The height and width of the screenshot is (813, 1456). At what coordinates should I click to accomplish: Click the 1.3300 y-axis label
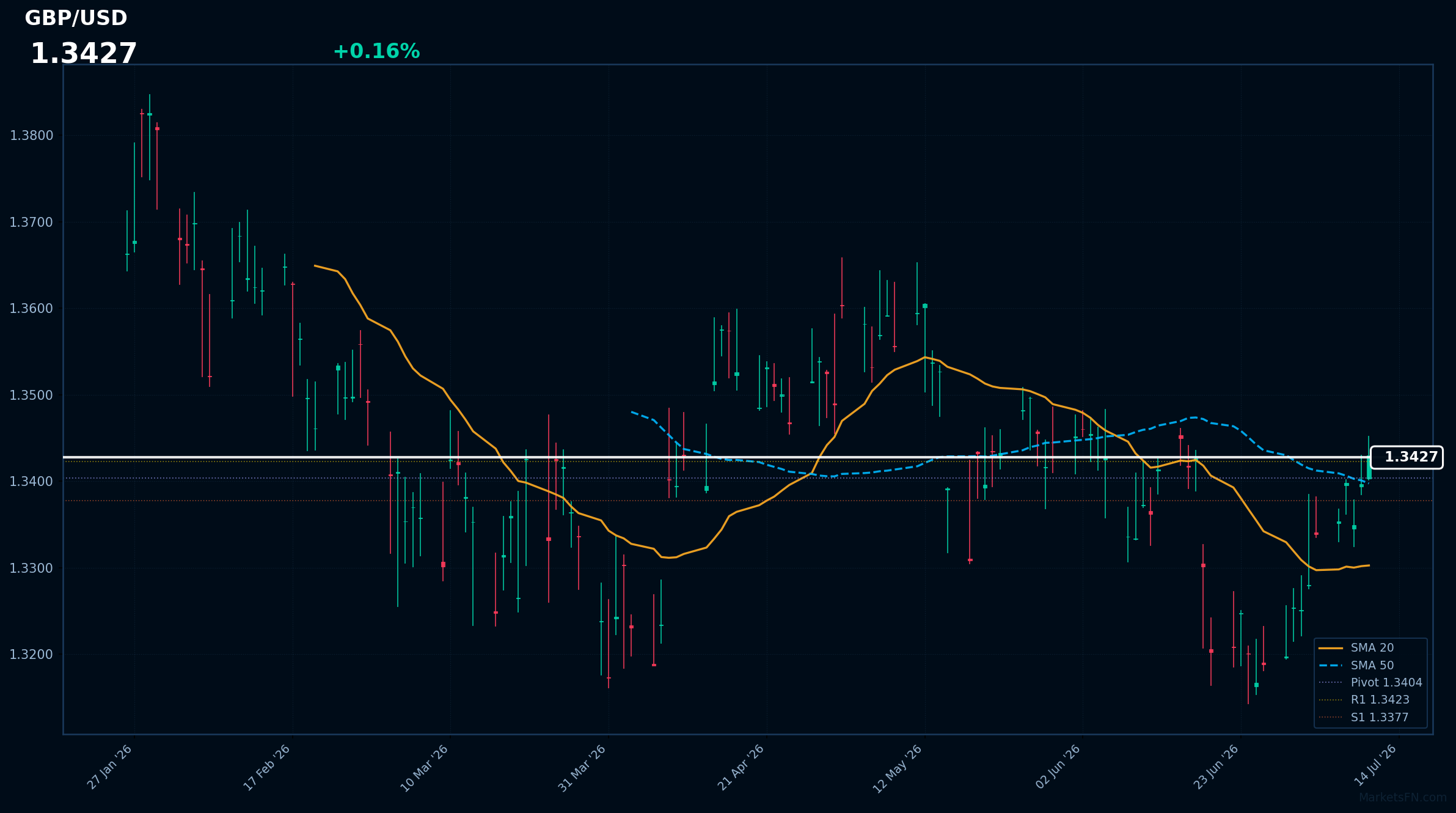[32, 568]
